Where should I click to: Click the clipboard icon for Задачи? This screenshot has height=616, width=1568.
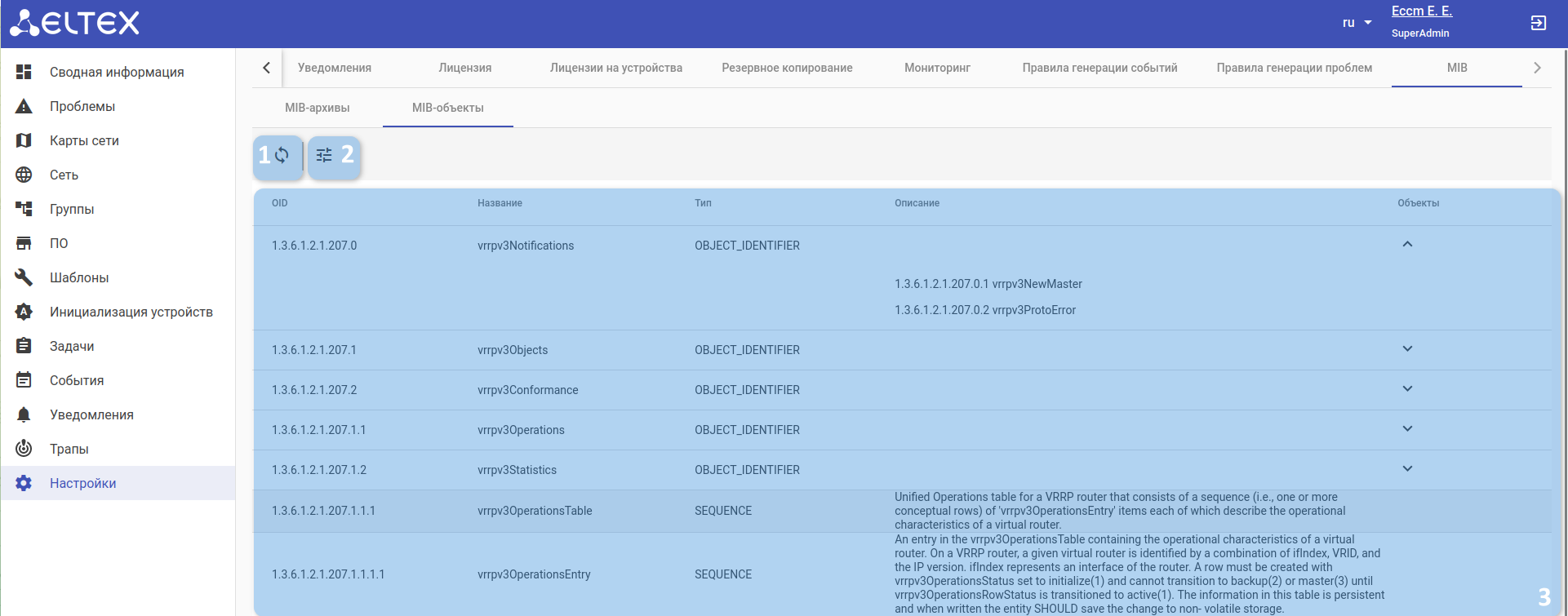[x=24, y=346]
